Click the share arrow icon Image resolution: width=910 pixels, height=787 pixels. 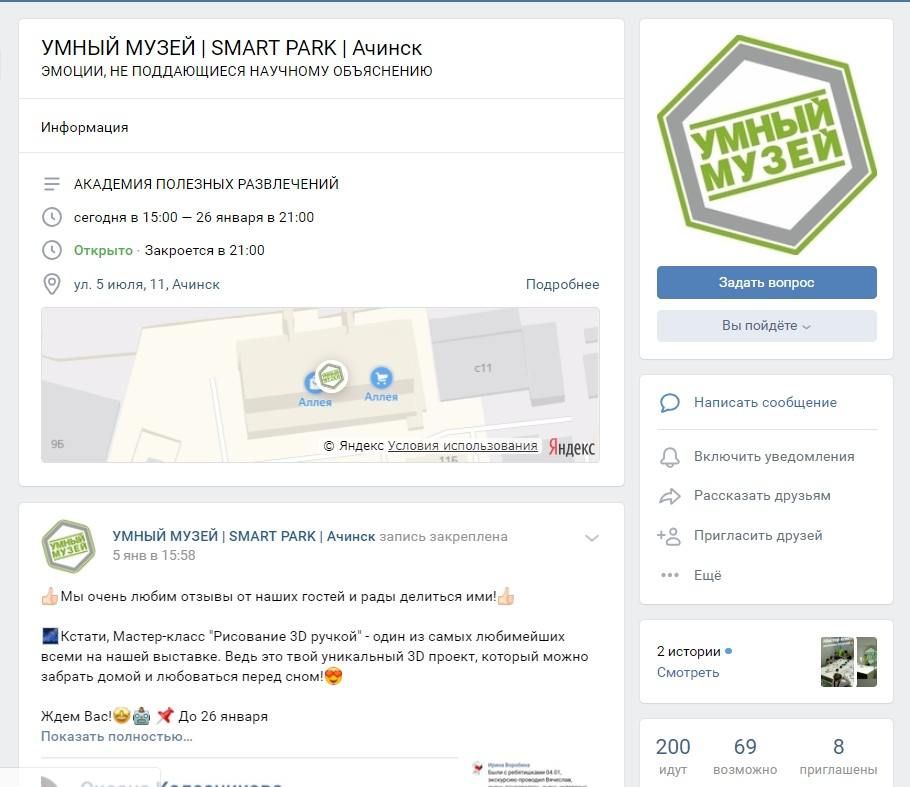click(670, 496)
